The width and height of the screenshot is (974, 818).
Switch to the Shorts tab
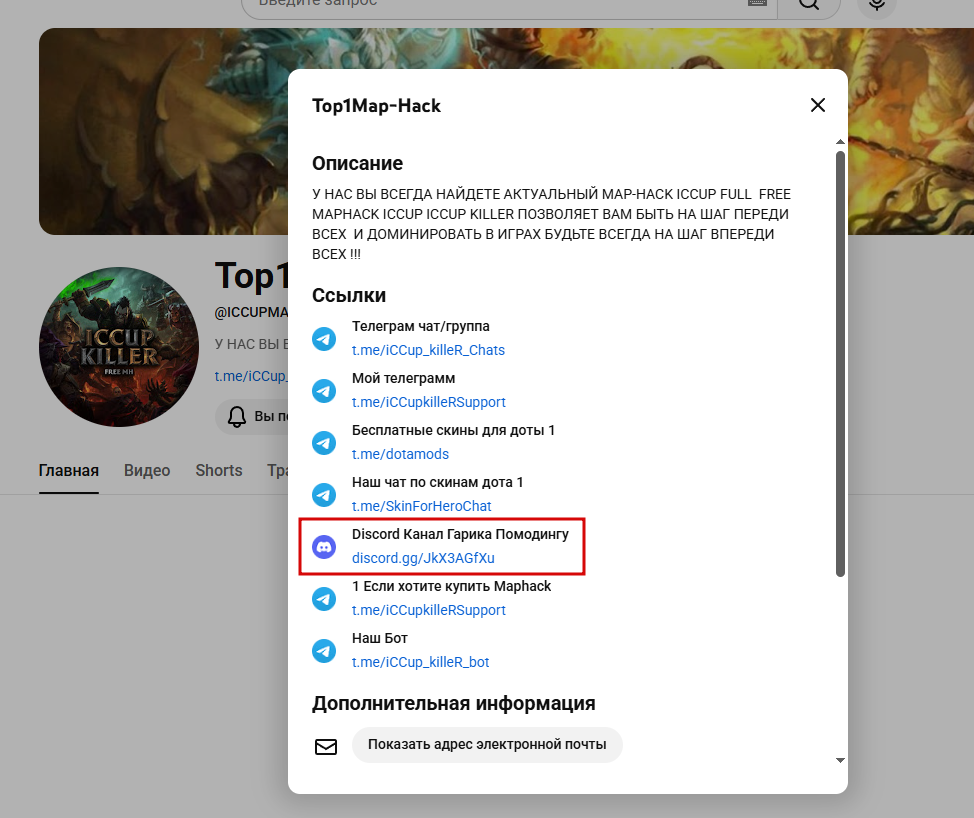219,471
